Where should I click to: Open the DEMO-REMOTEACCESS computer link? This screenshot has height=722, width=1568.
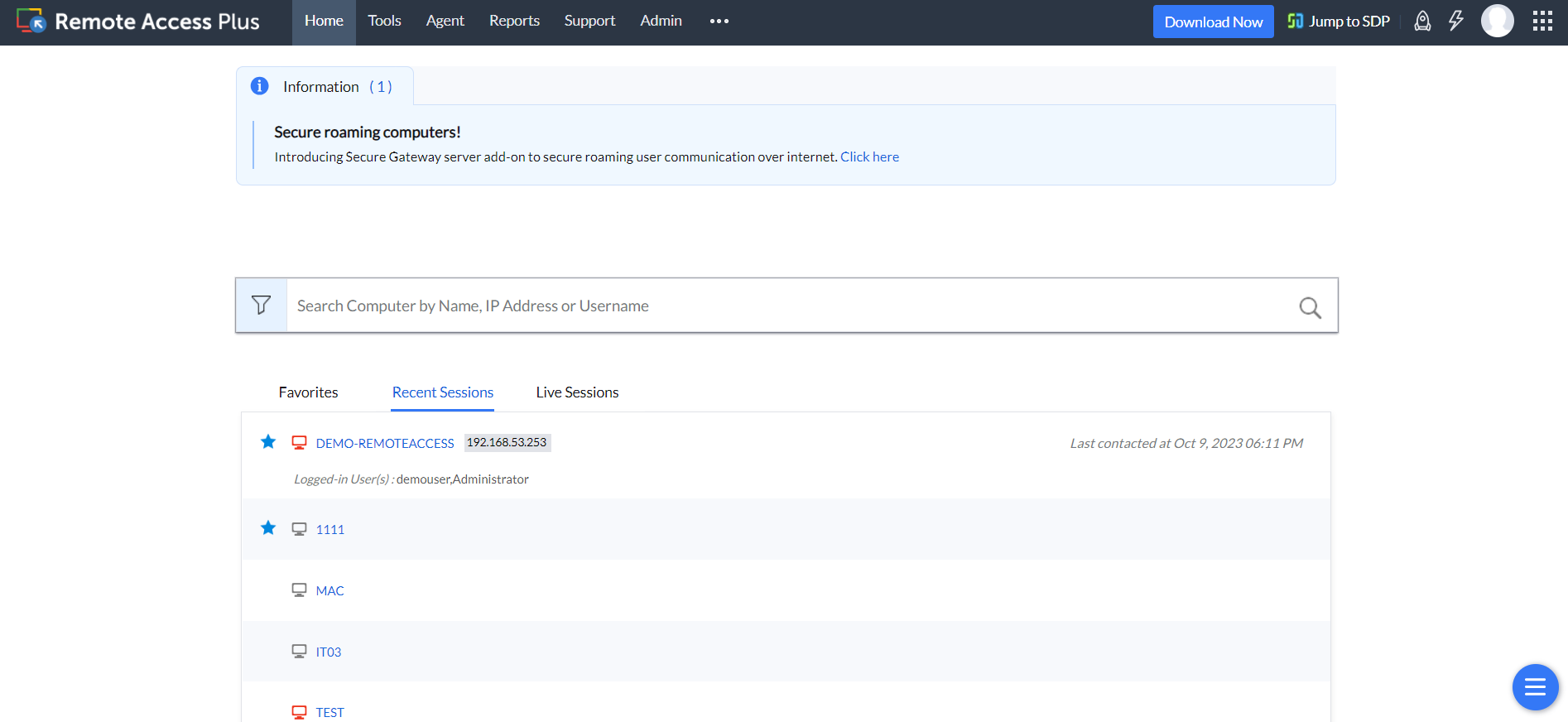pos(385,444)
